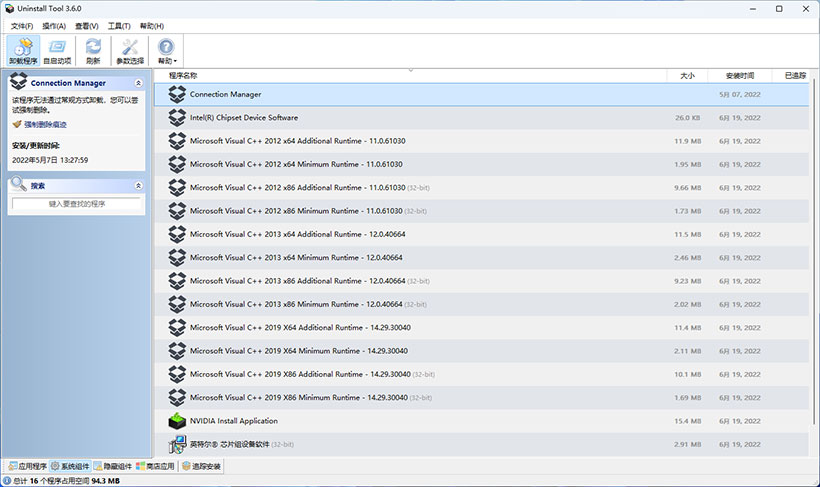Click the search programs input field
The width and height of the screenshot is (820, 487).
click(x=77, y=204)
